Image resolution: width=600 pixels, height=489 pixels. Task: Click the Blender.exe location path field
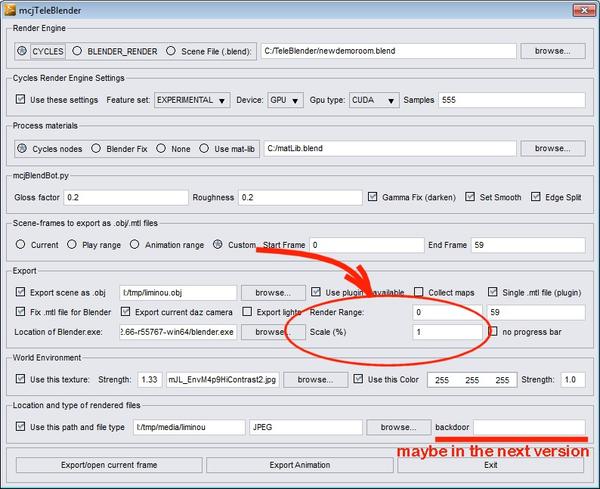click(178, 332)
